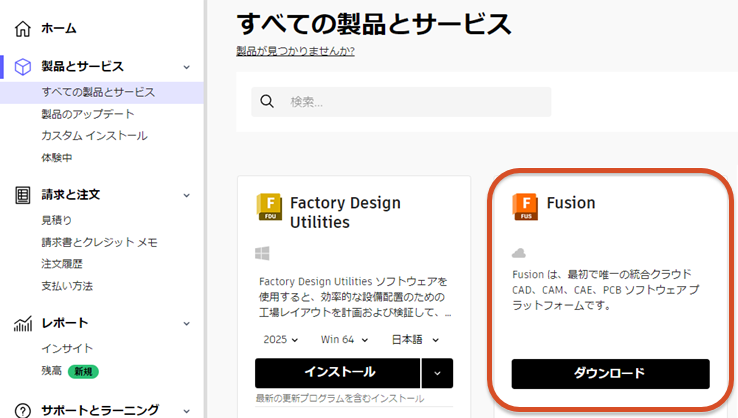Focus the 検索 search field
Screen dimensions: 738x418
coord(401,102)
